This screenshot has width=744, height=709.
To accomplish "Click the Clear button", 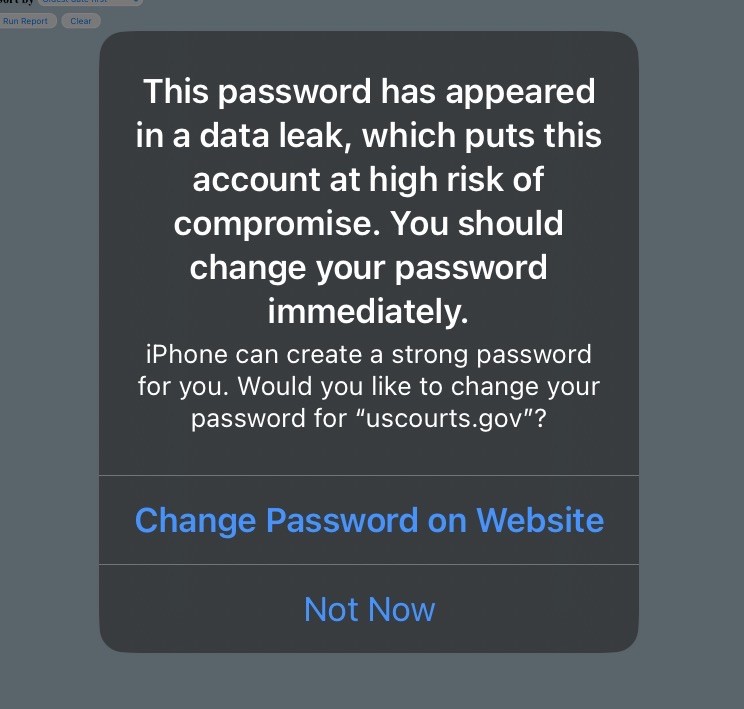I will (81, 21).
